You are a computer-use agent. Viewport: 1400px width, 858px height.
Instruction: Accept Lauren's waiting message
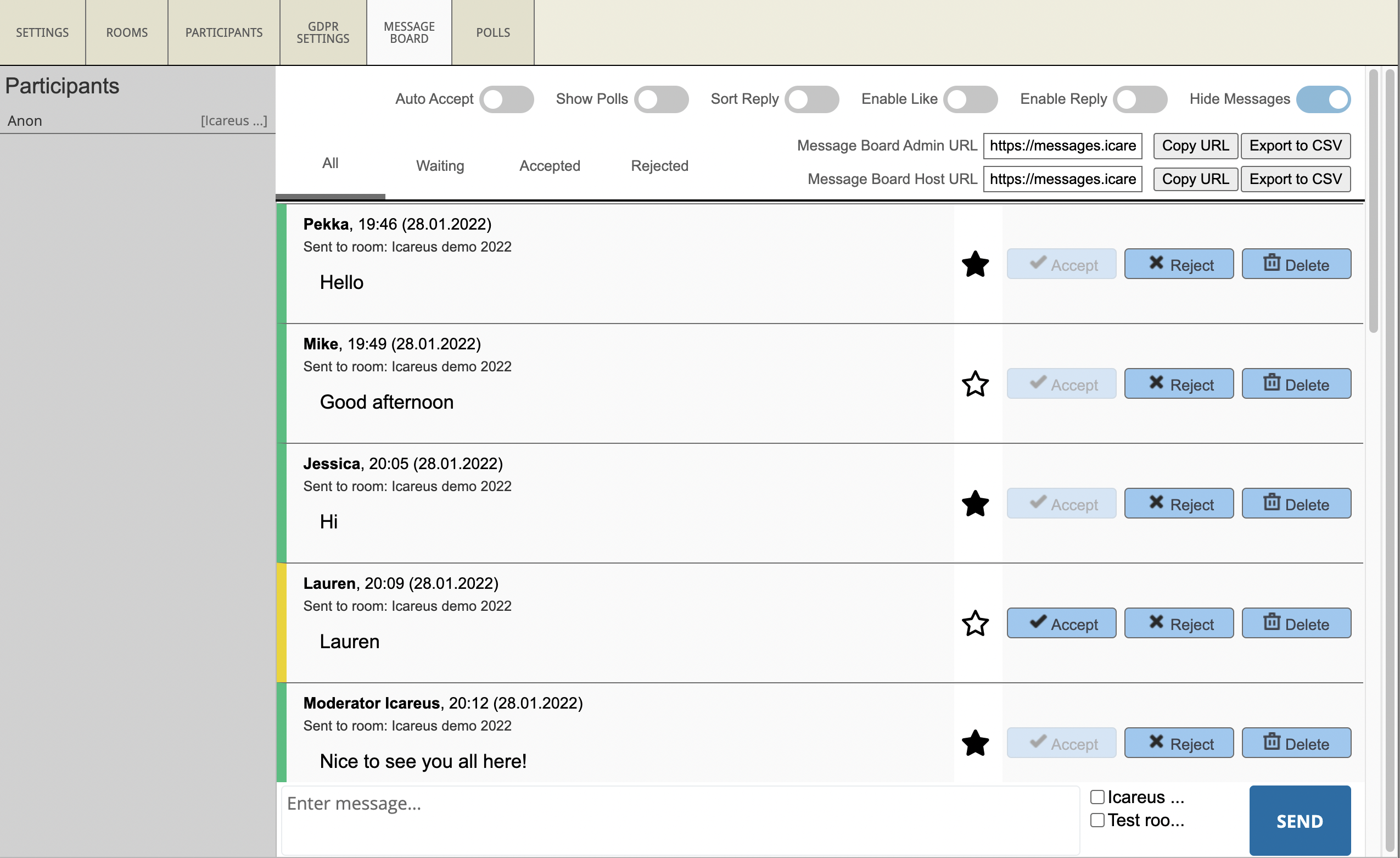1061,623
